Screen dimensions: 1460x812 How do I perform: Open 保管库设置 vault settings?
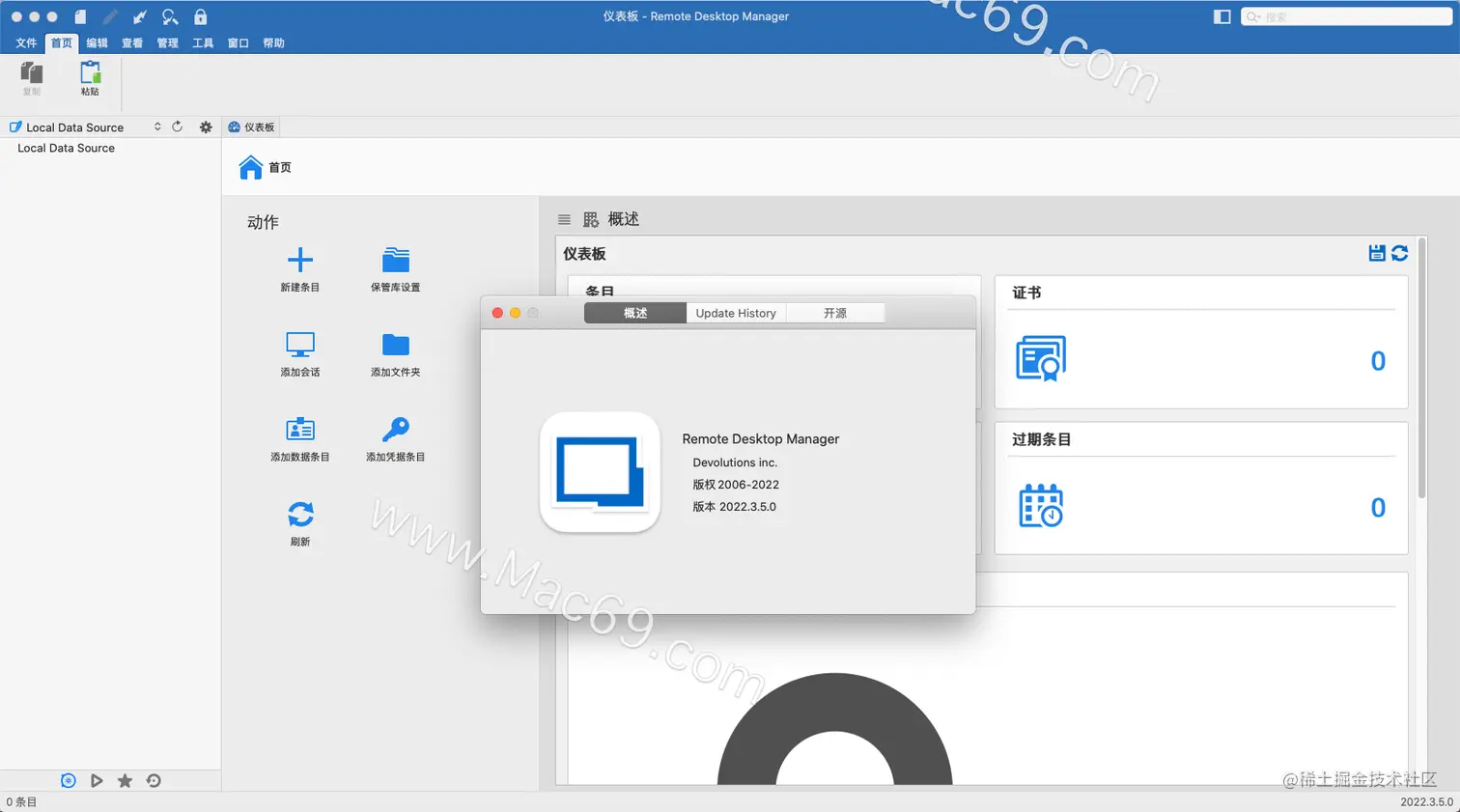[x=396, y=268]
